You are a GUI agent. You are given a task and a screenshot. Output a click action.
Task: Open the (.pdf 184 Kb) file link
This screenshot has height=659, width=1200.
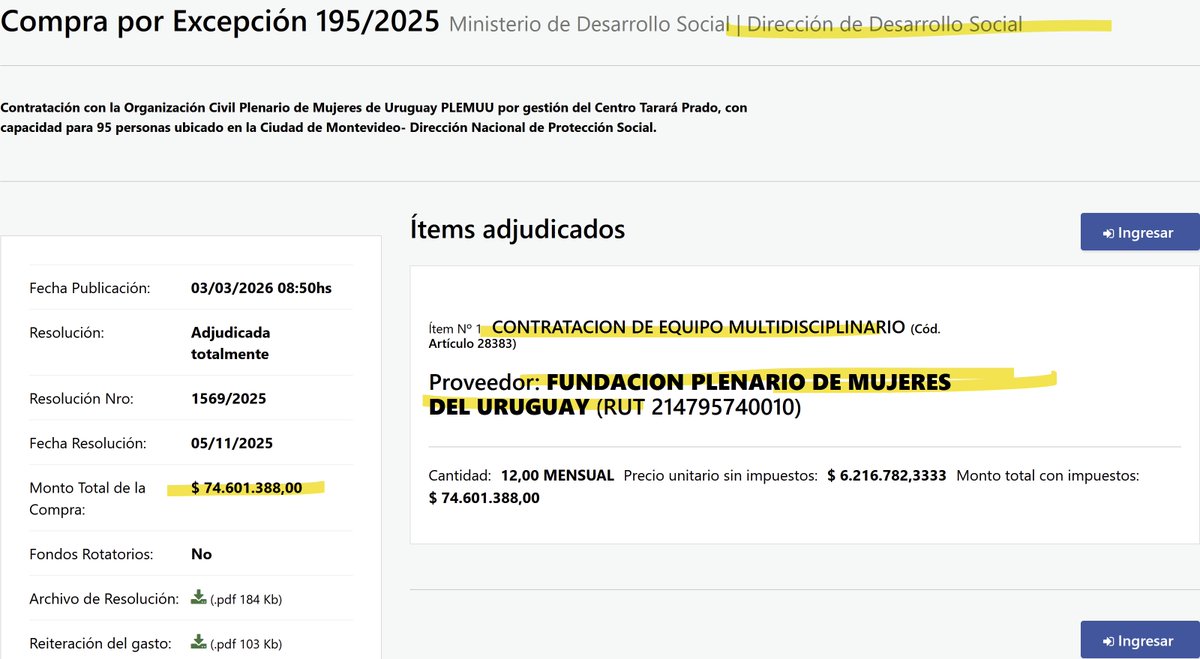point(246,599)
